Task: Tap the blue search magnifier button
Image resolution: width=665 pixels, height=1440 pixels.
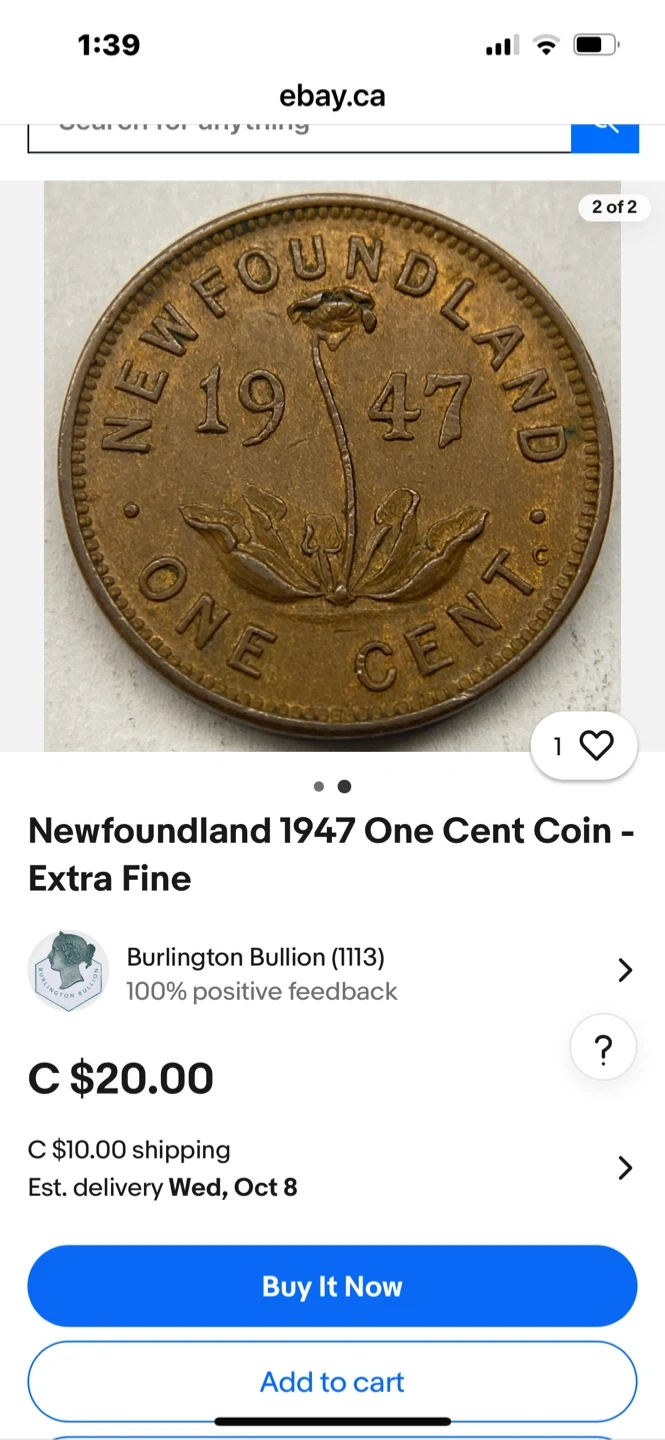Action: 605,138
